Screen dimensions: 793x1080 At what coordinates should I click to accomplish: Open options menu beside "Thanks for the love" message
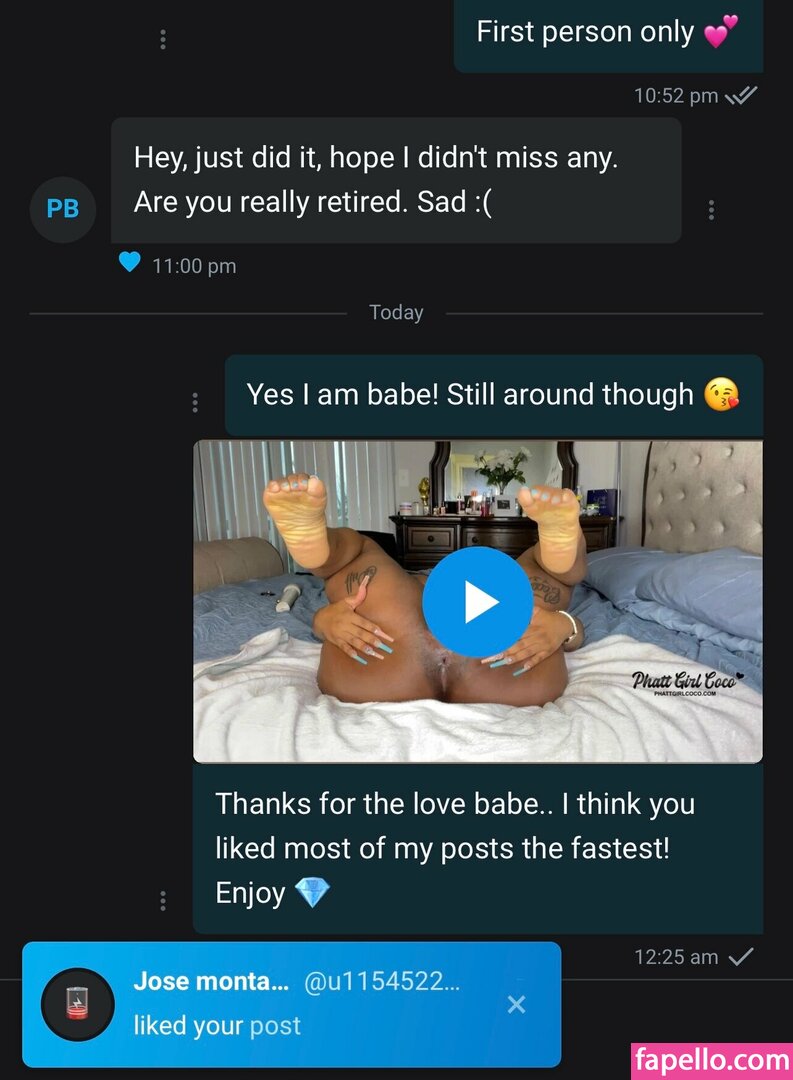[x=163, y=900]
